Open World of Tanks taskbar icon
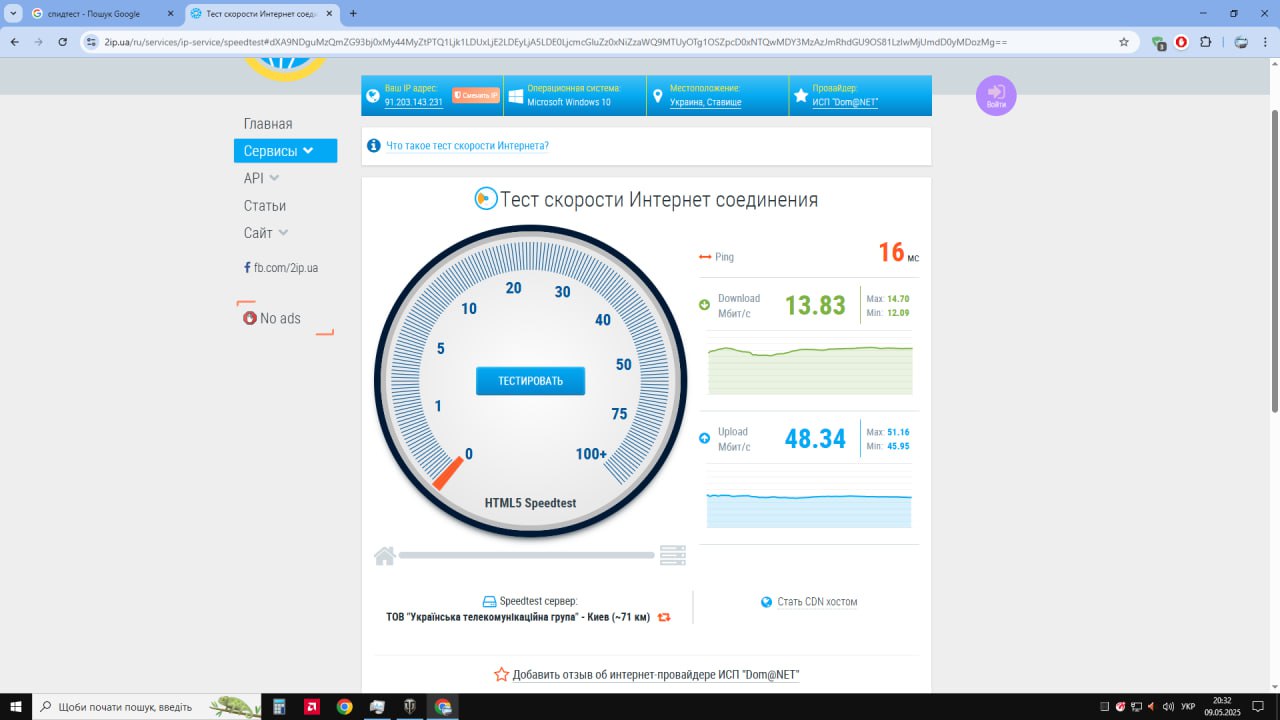 click(x=410, y=706)
